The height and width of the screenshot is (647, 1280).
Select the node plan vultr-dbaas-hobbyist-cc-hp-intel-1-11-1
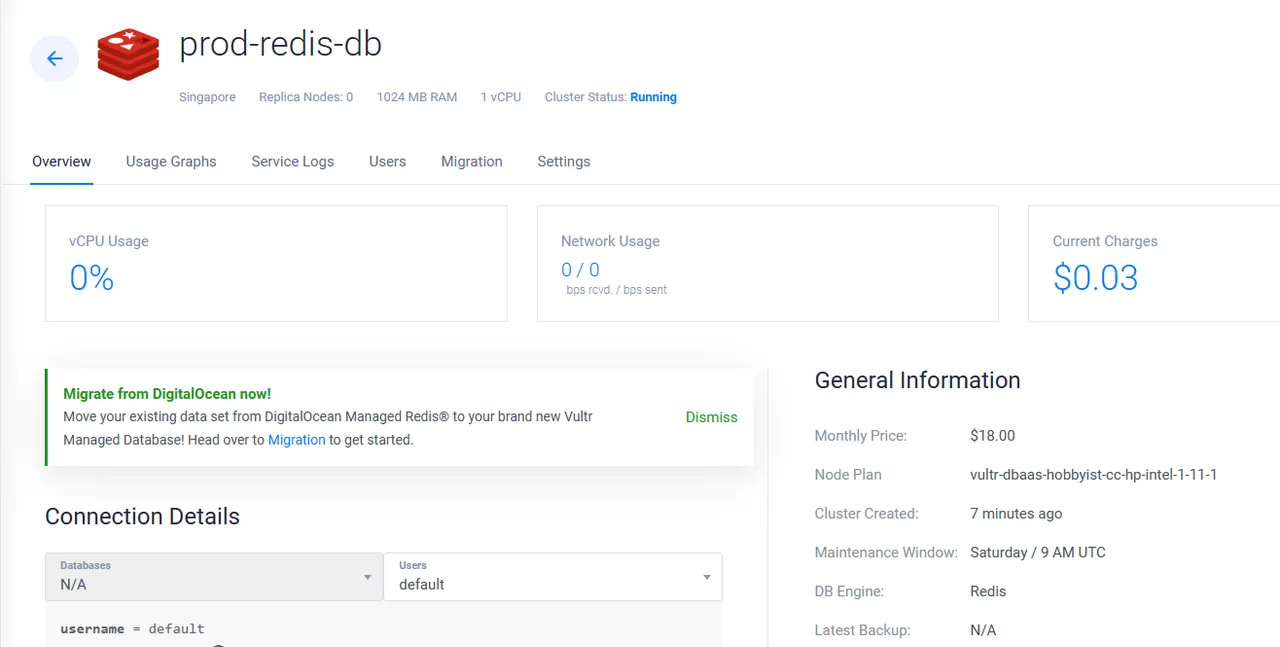[1094, 475]
